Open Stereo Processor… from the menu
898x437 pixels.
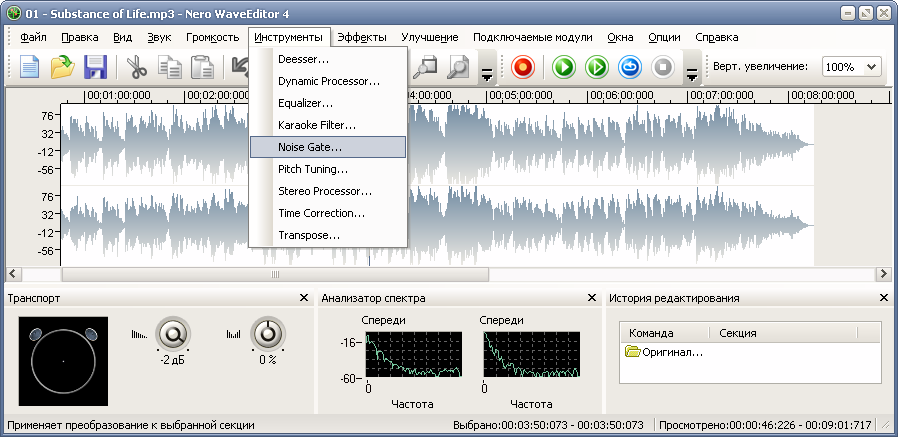click(328, 191)
